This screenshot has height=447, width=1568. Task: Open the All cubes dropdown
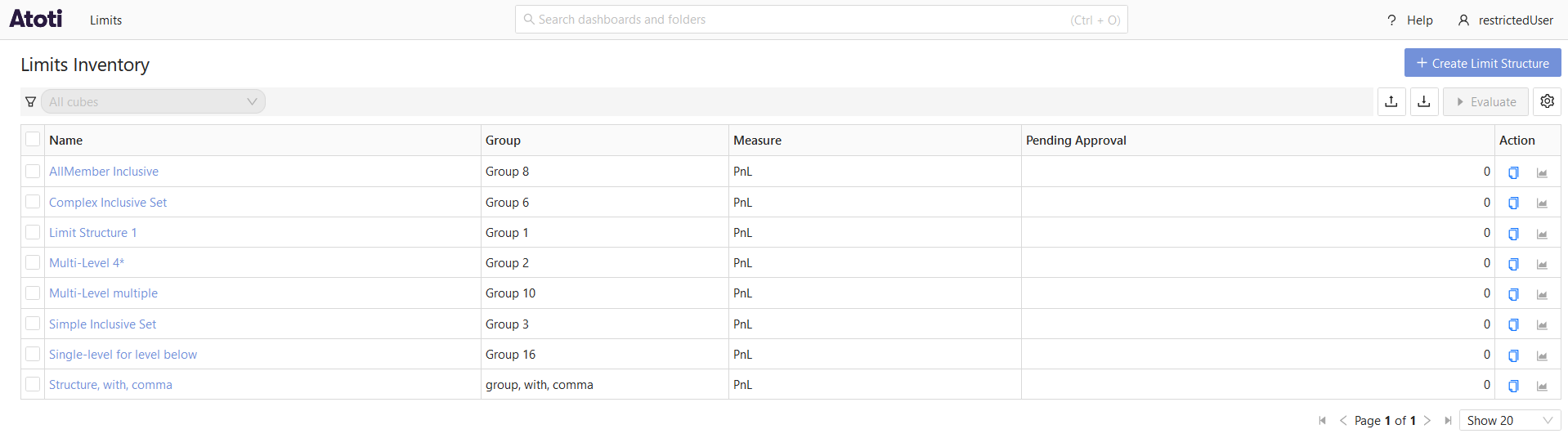[153, 102]
